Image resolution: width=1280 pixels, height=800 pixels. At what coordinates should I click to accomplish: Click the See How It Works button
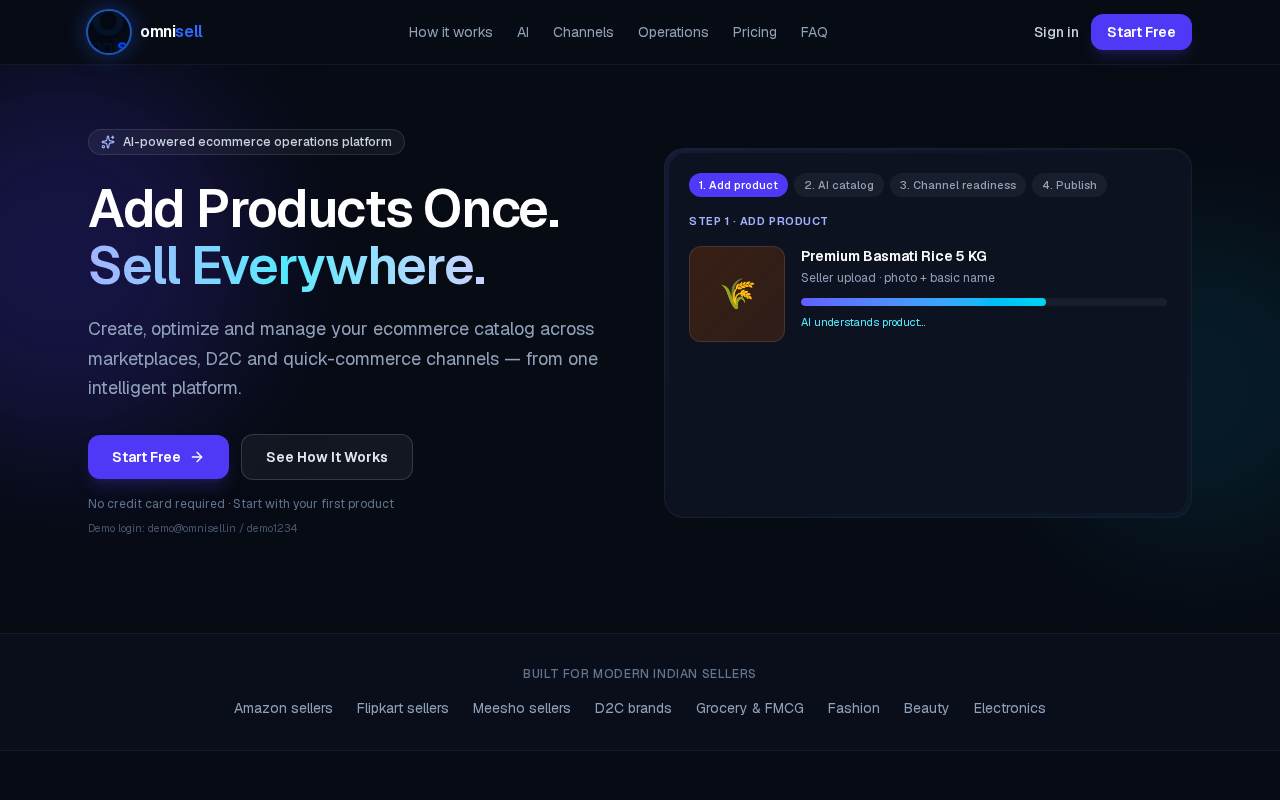coord(327,457)
